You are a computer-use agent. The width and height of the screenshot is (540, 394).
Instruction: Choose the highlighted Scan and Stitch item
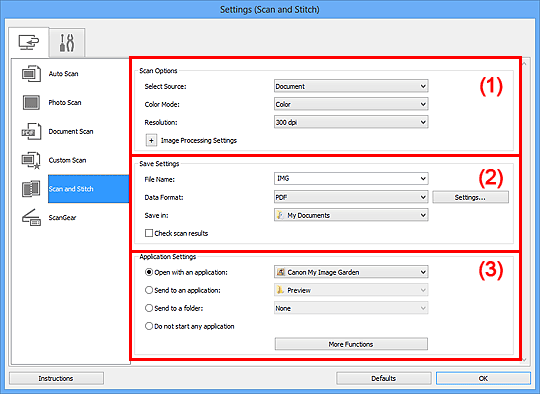[x=89, y=189]
